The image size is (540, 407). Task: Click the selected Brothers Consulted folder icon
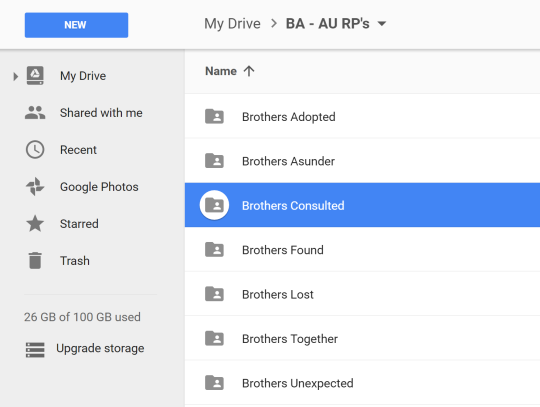pyautogui.click(x=214, y=205)
